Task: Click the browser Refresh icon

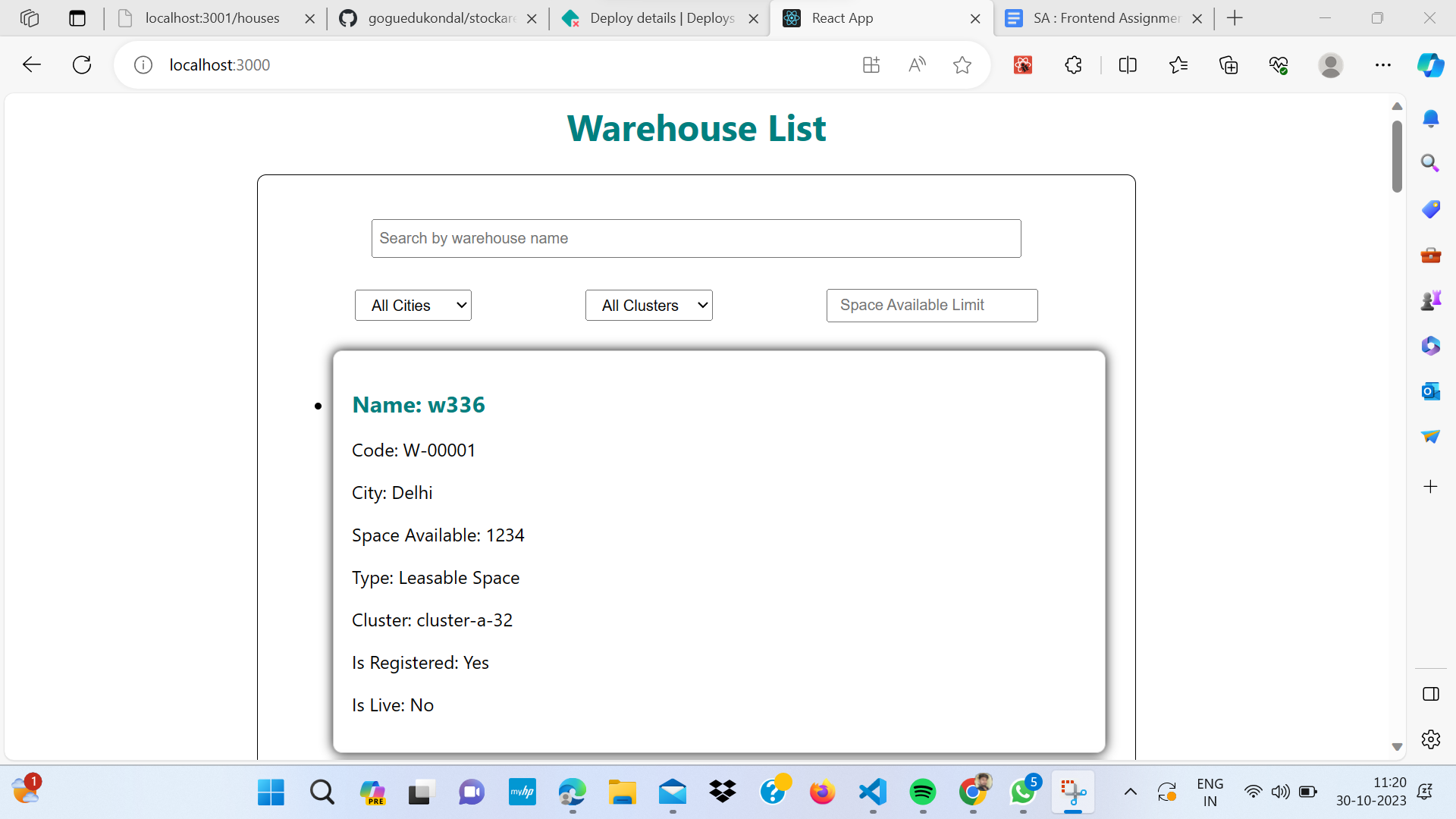Action: (82, 65)
